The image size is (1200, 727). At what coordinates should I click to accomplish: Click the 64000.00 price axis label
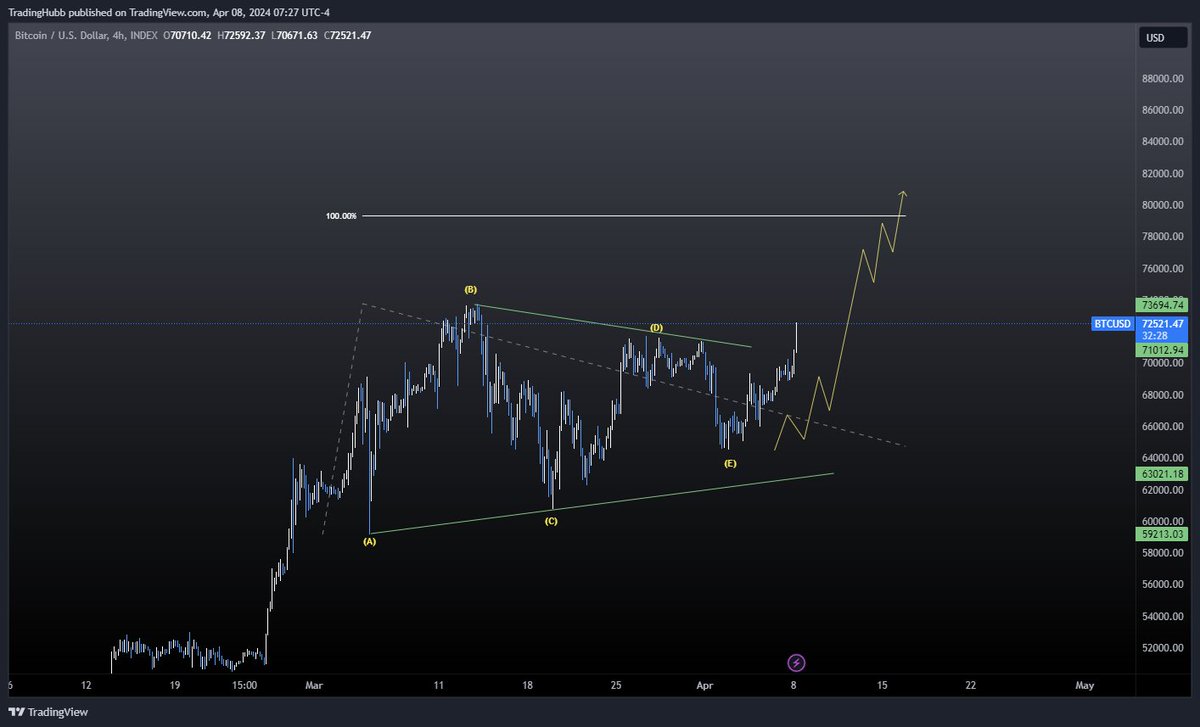(1164, 458)
